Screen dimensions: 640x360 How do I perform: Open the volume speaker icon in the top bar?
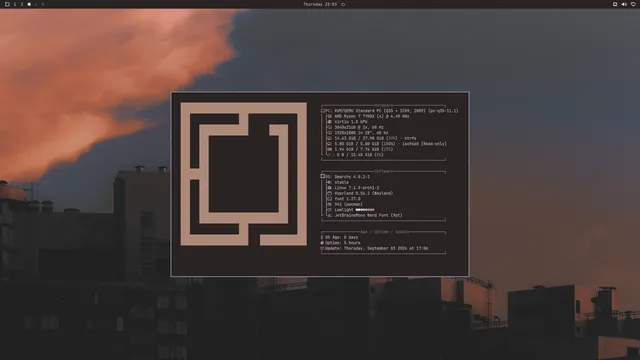tap(624, 4)
